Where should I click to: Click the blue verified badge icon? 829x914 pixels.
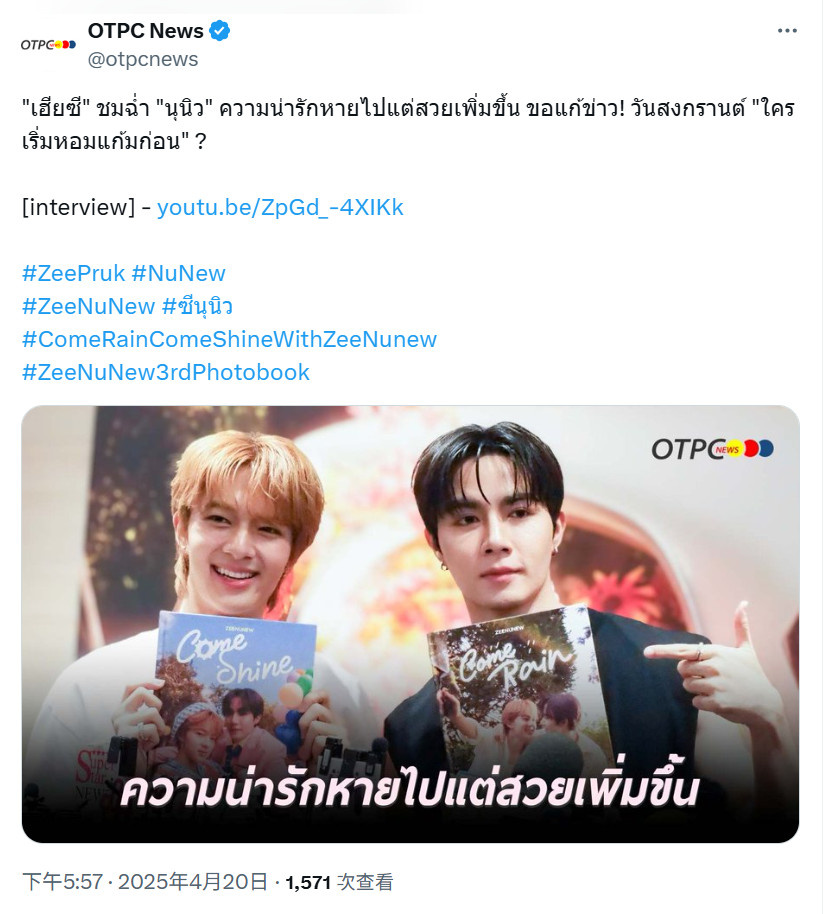coord(220,31)
